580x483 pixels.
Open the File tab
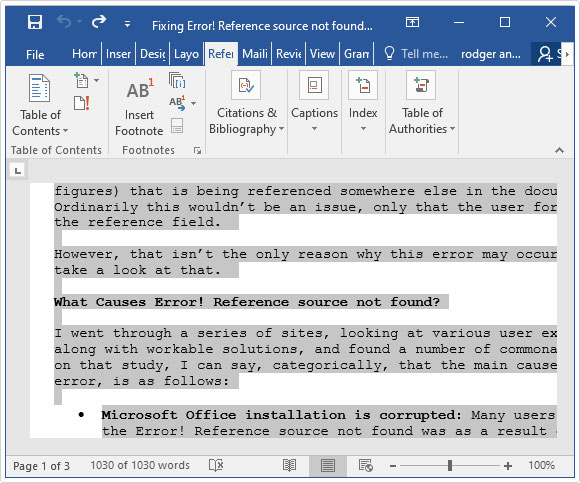(x=35, y=54)
